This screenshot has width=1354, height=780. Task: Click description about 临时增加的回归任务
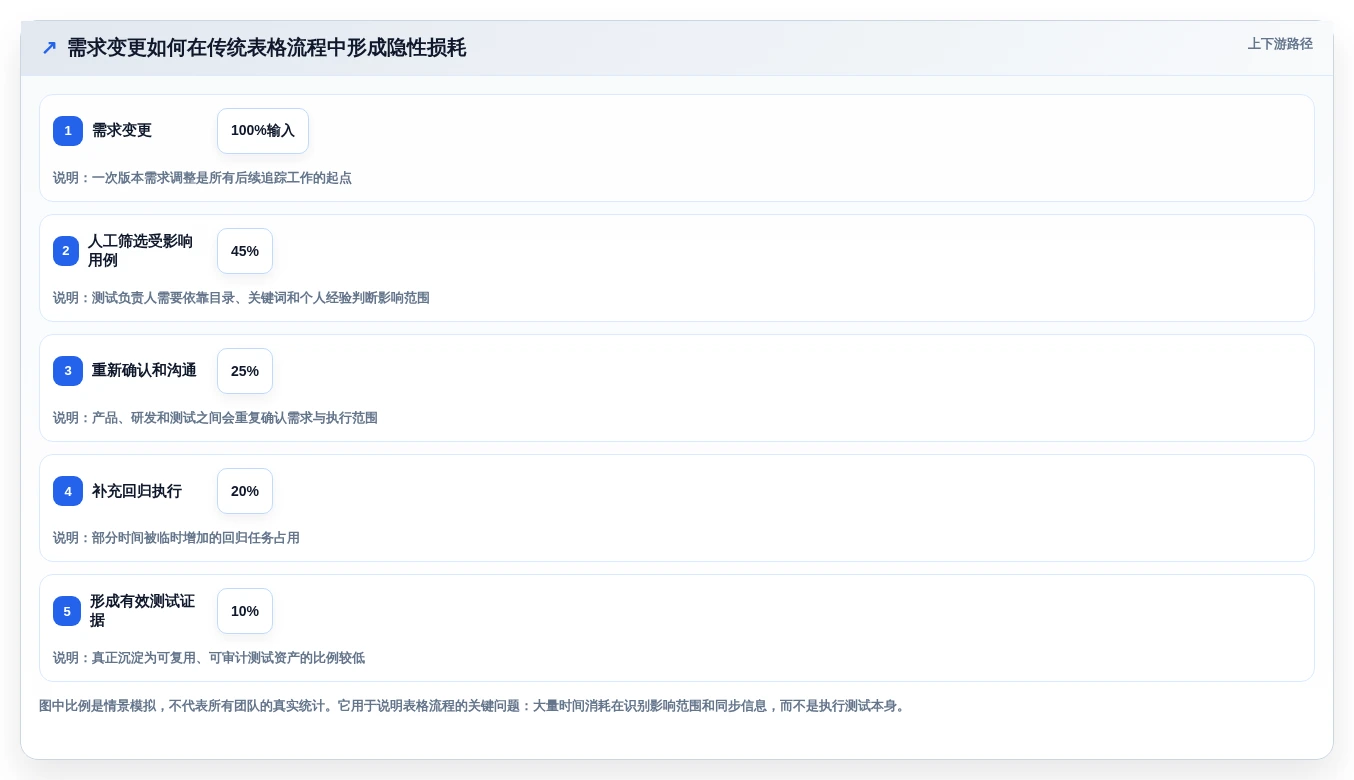(176, 538)
